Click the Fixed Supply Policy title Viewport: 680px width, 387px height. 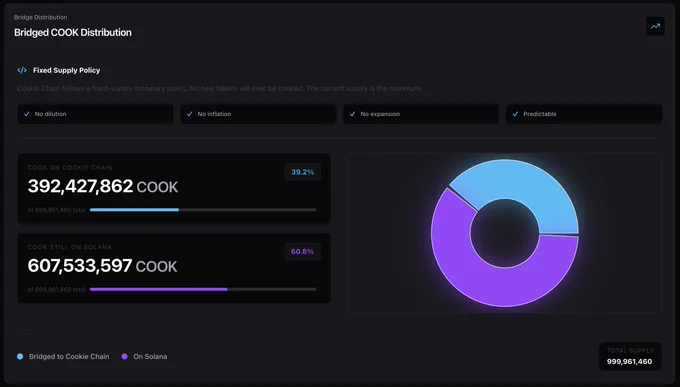coord(66,70)
